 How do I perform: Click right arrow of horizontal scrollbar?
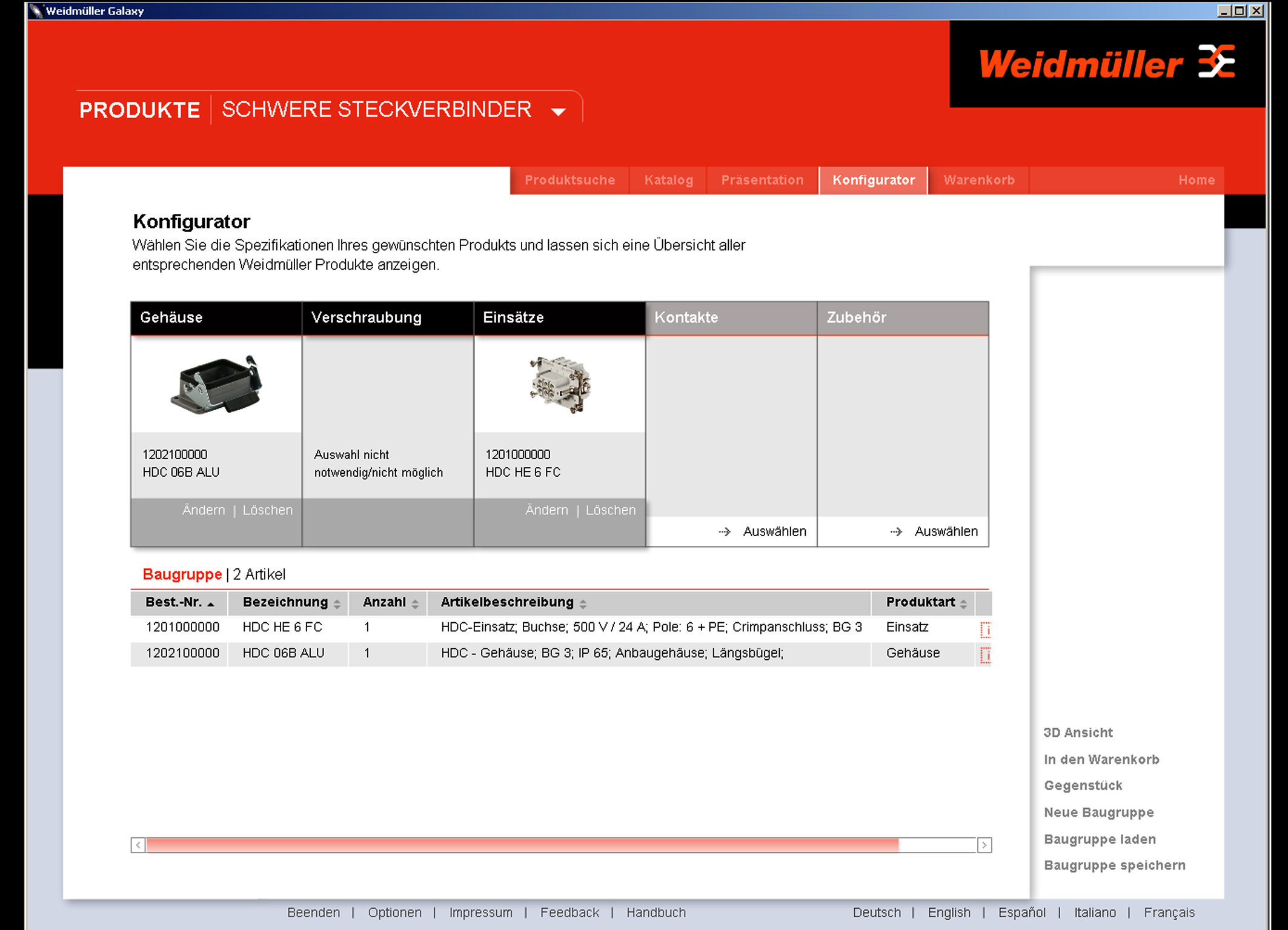coord(984,845)
